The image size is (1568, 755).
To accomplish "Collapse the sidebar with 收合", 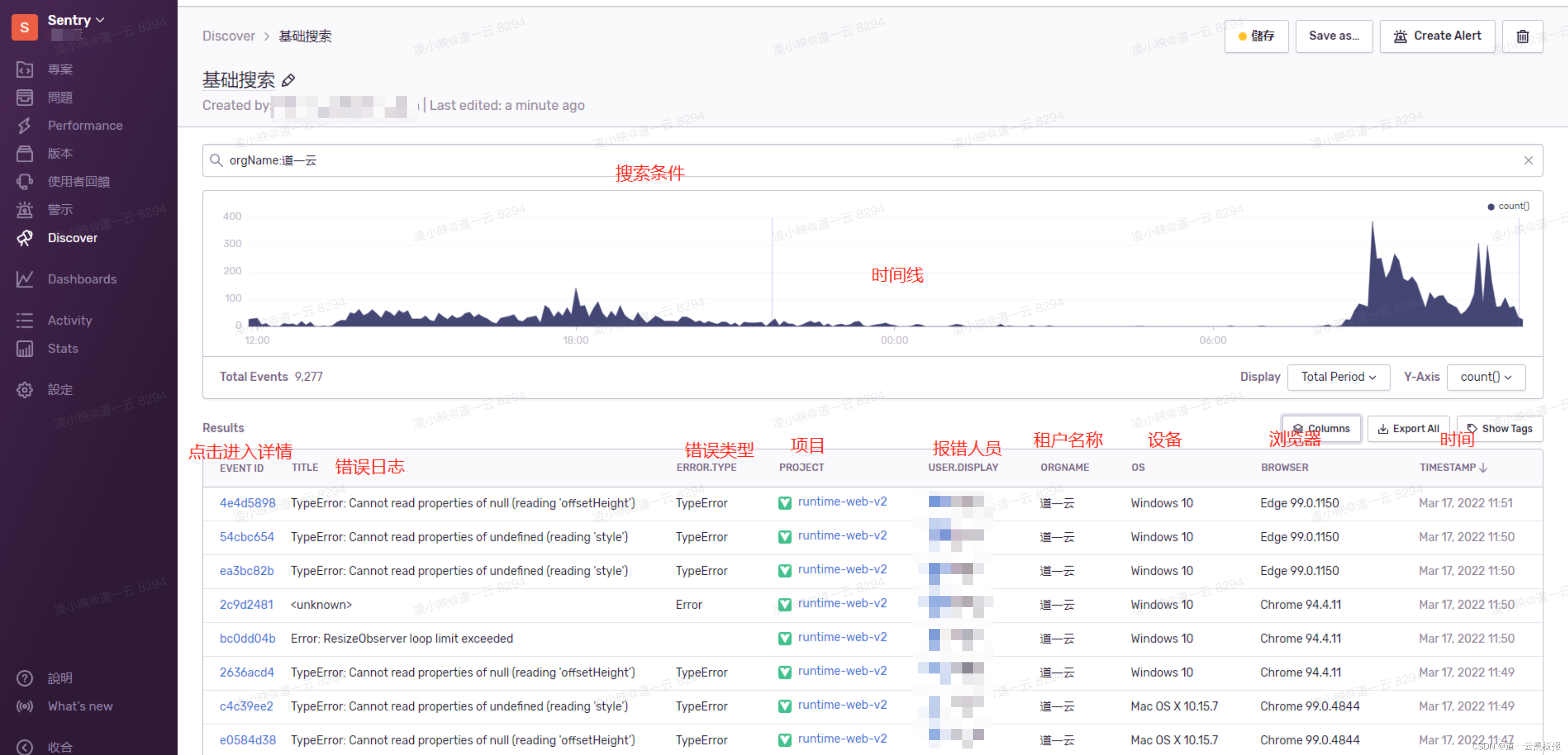I will coord(60,747).
